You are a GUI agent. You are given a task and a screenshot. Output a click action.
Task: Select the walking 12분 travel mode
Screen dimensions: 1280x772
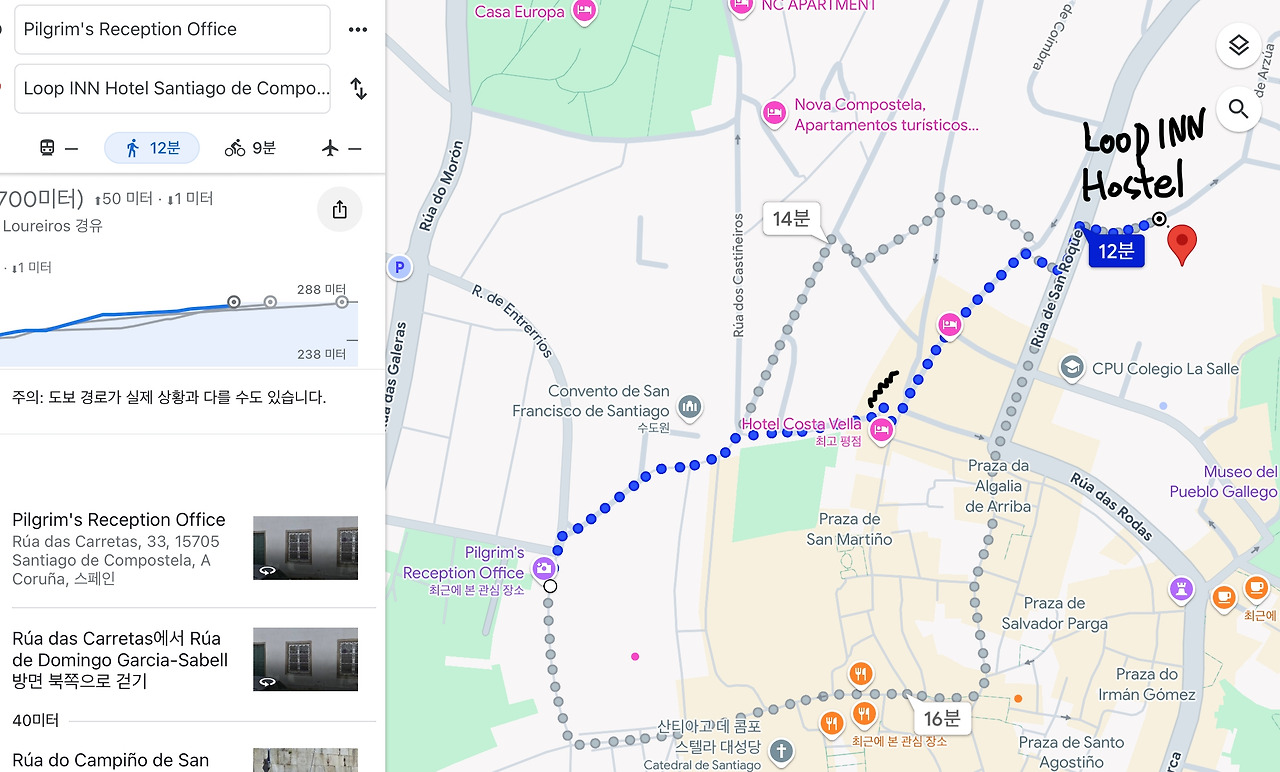pyautogui.click(x=152, y=148)
